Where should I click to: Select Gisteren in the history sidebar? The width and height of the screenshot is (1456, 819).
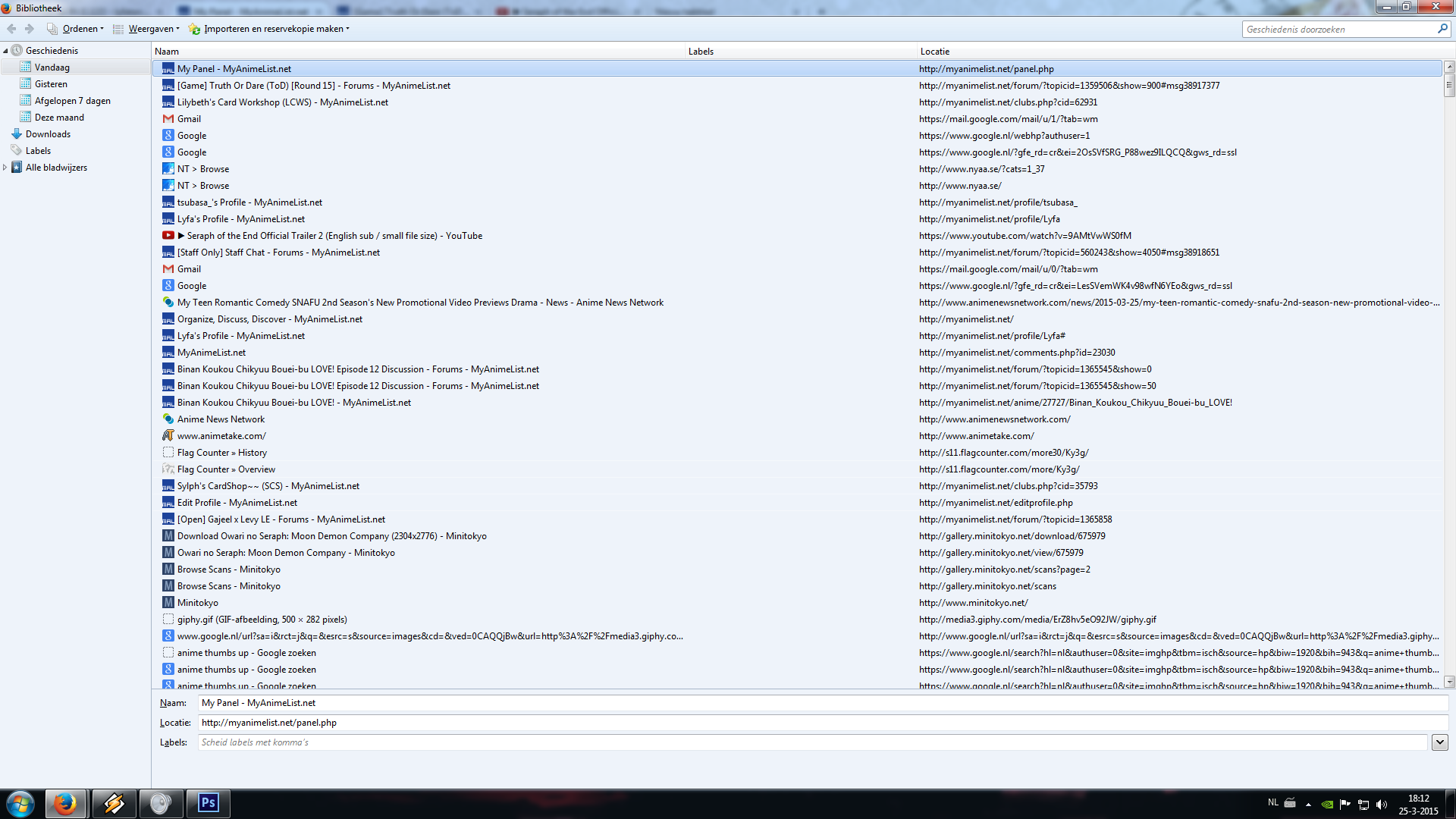tap(51, 84)
